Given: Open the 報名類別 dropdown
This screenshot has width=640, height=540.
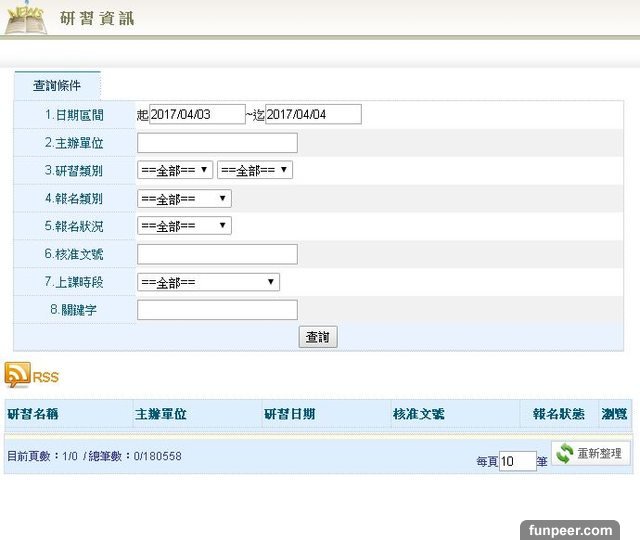Looking at the screenshot, I should click(x=184, y=198).
